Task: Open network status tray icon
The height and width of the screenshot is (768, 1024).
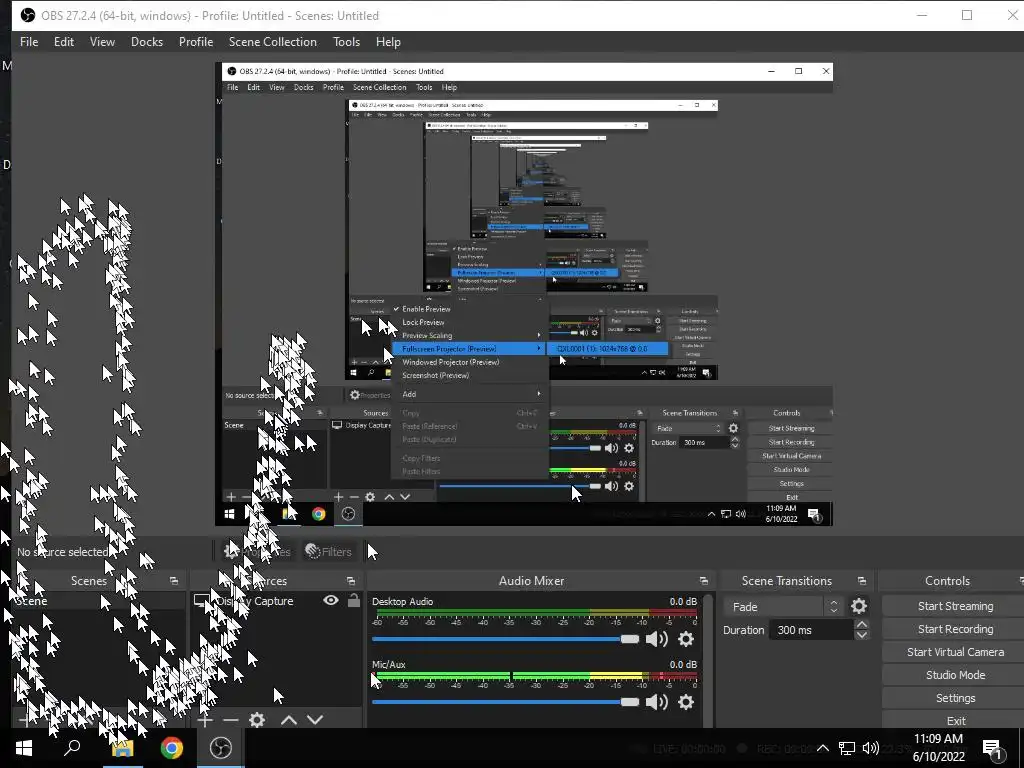Action: click(847, 748)
